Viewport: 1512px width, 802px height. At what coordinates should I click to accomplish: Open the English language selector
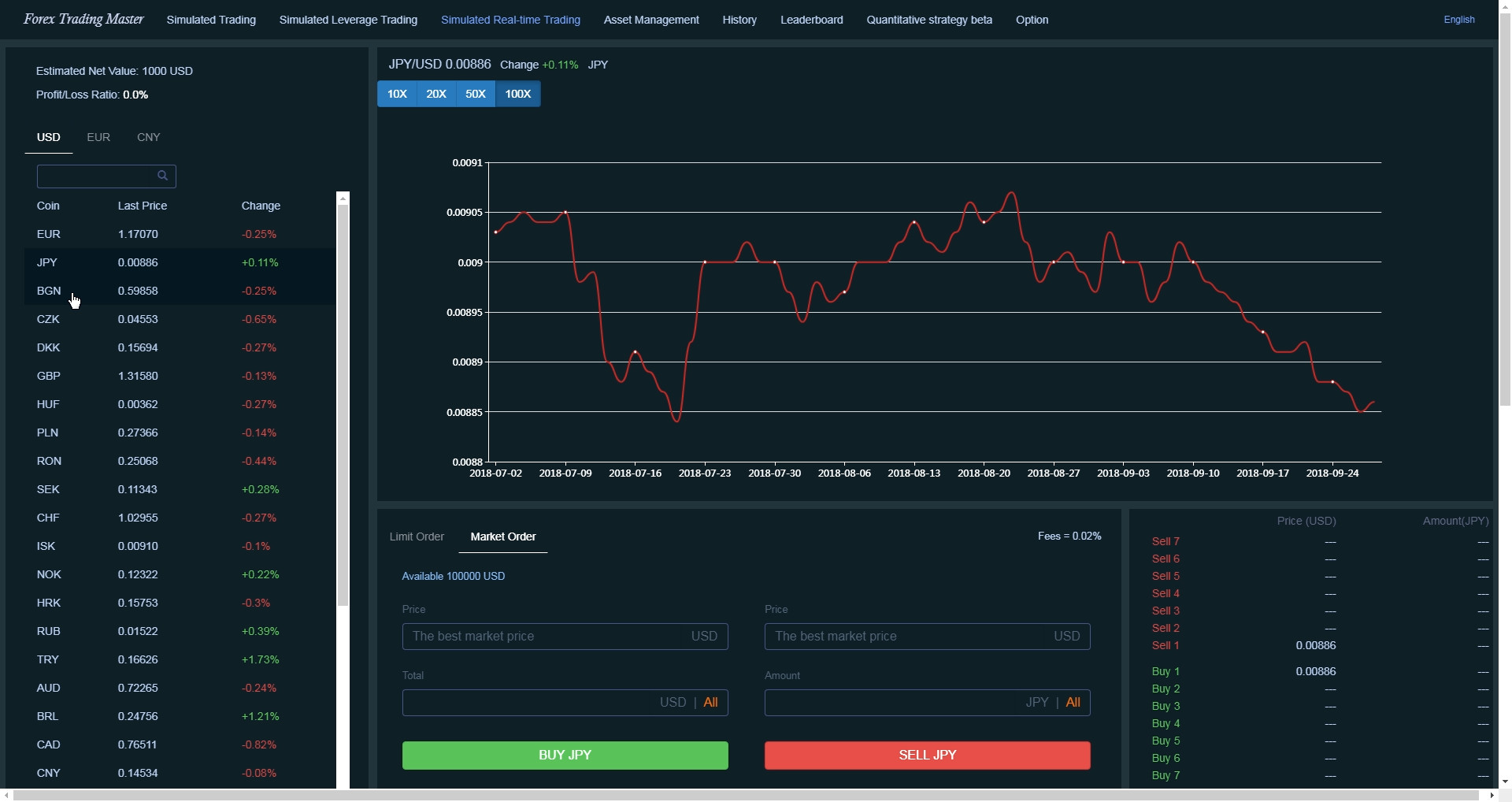pyautogui.click(x=1458, y=20)
